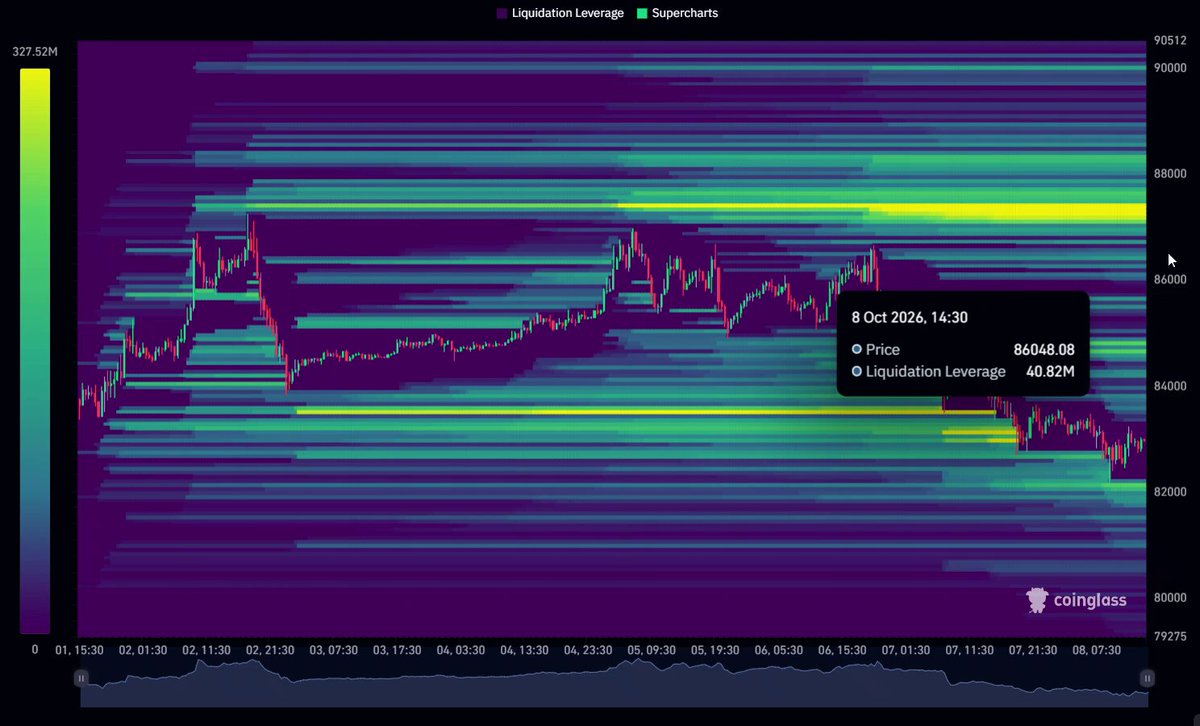Click the 79275 price axis label

[1168, 636]
